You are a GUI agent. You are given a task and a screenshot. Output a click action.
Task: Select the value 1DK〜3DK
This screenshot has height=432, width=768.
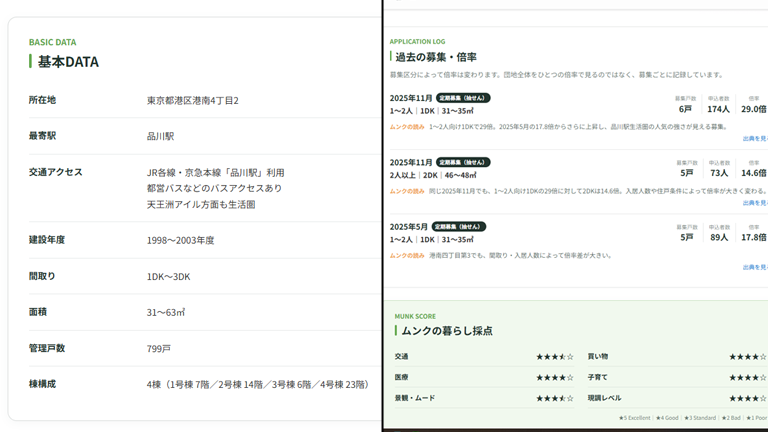(168, 277)
